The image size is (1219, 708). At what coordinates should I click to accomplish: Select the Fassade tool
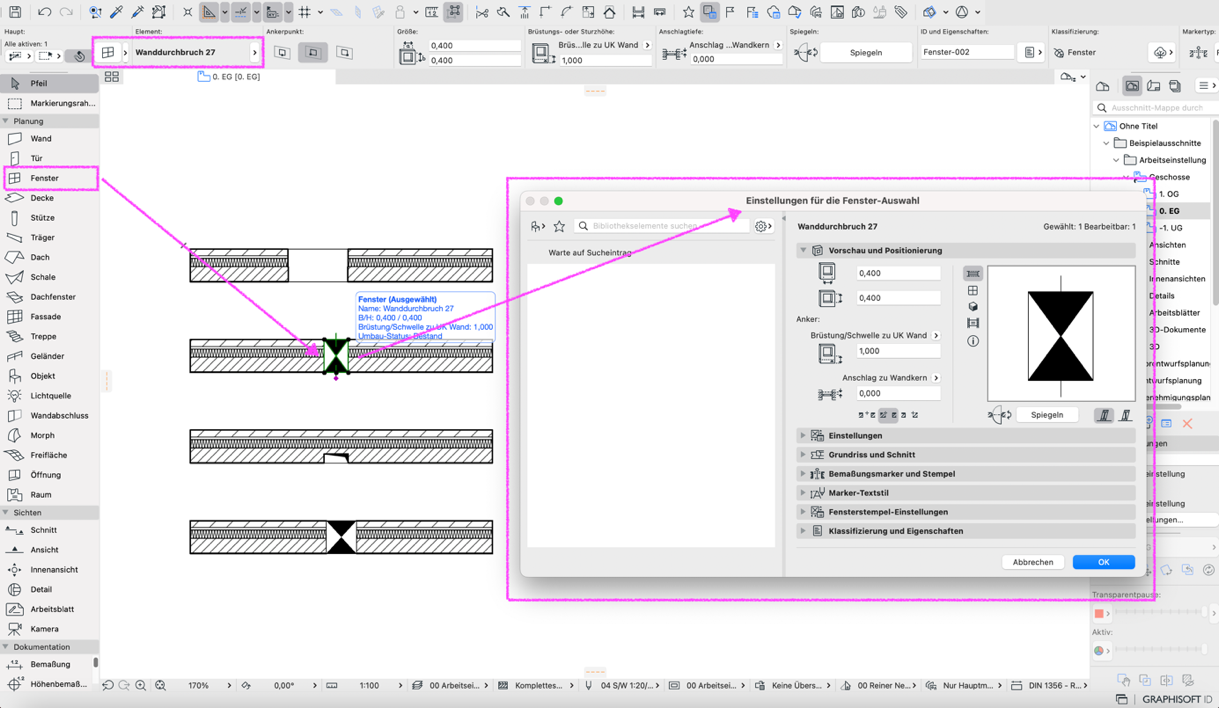[x=49, y=316]
